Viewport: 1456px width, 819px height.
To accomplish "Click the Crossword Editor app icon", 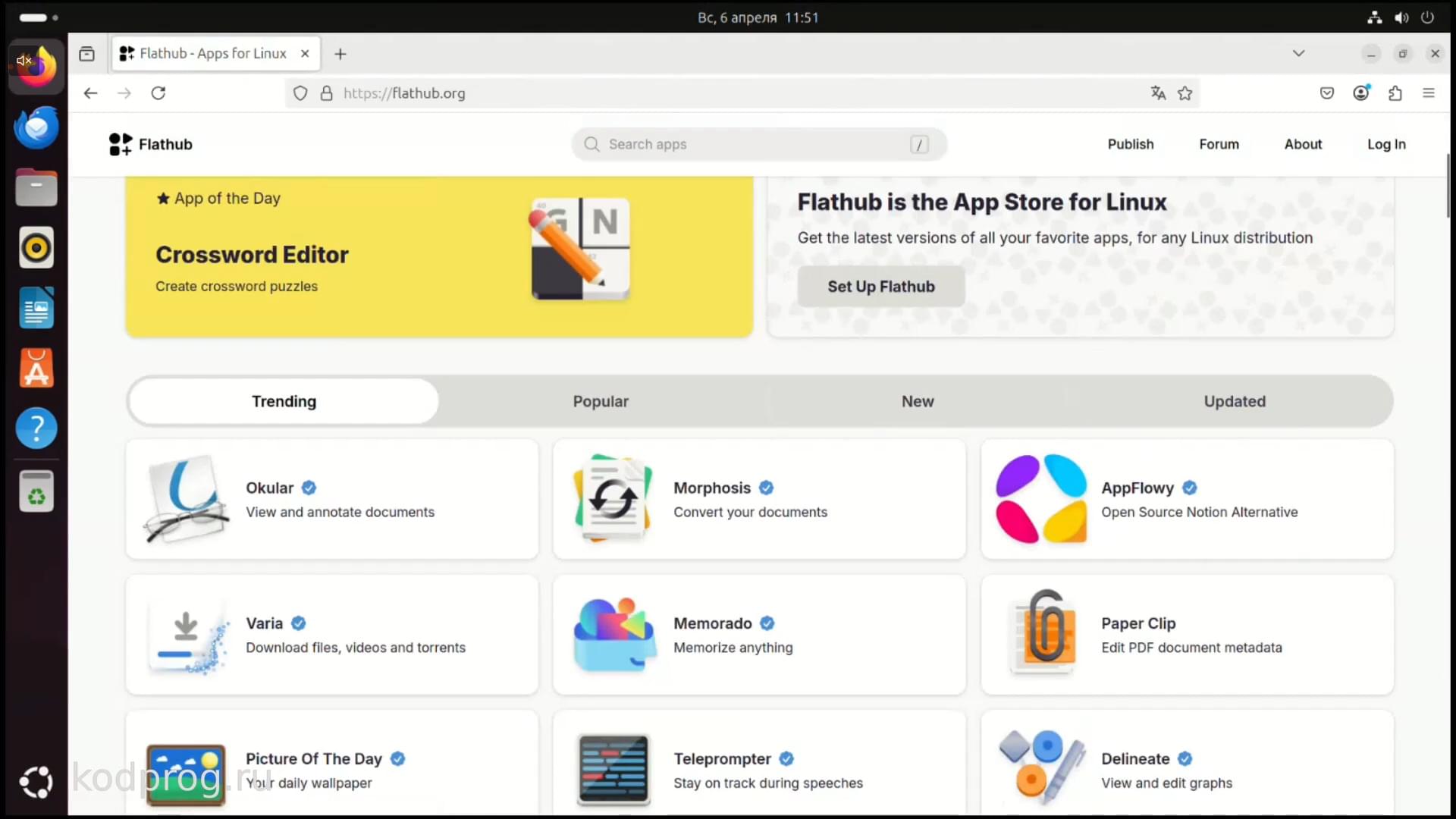I will coord(580,248).
